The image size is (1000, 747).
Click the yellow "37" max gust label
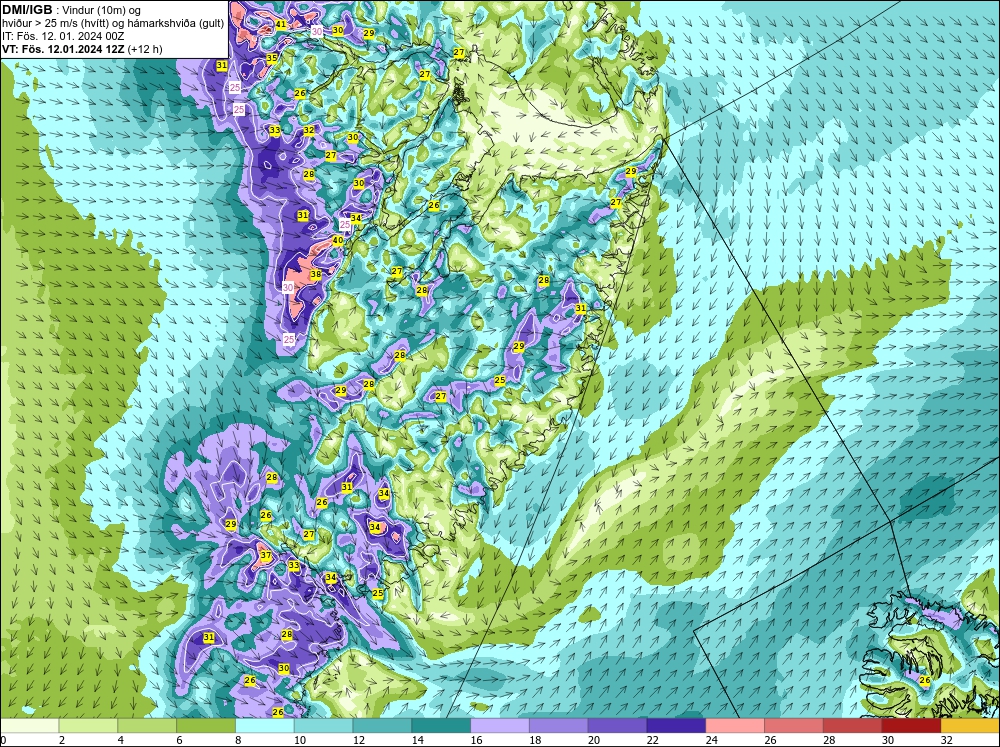pyautogui.click(x=266, y=555)
